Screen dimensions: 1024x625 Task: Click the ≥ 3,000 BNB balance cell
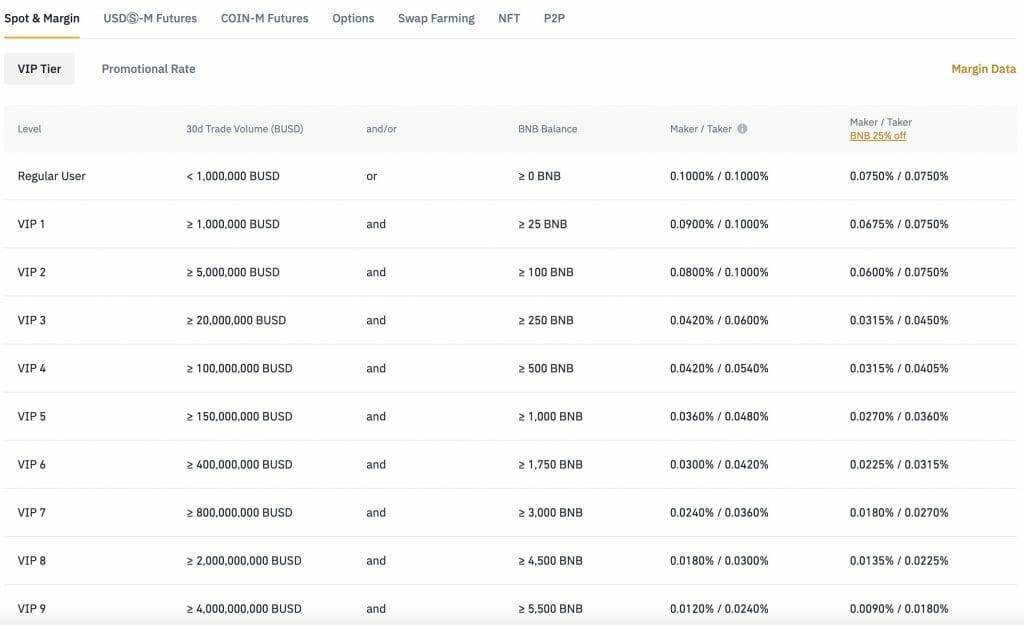551,513
